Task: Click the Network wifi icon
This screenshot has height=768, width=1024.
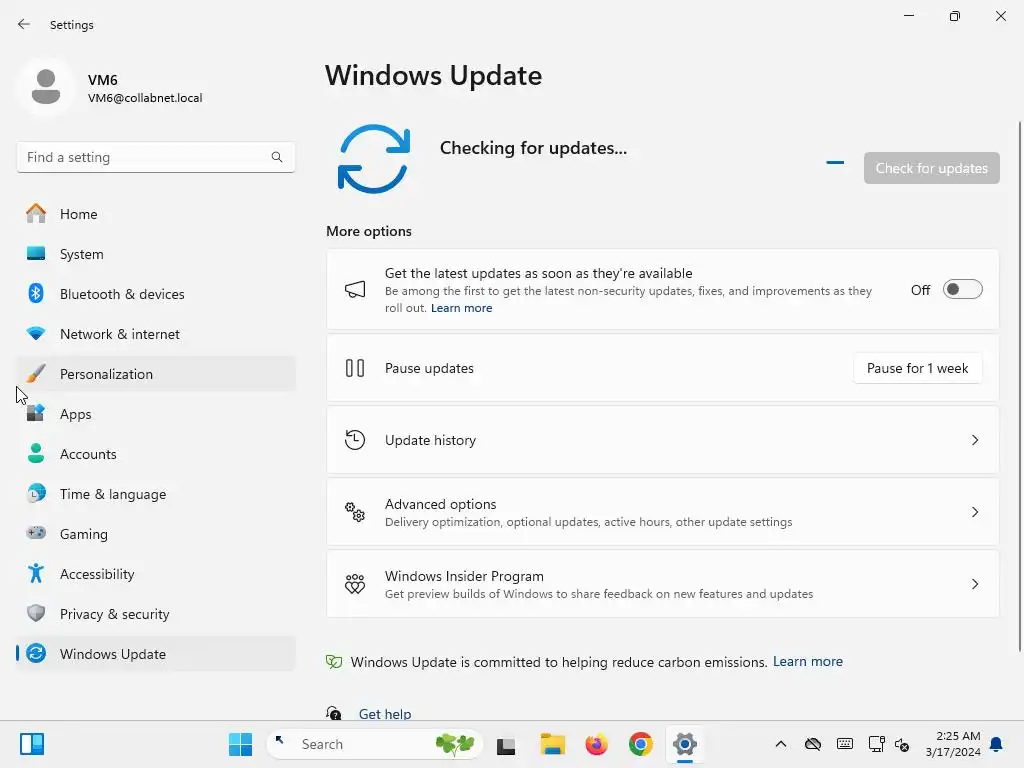Action: (36, 333)
